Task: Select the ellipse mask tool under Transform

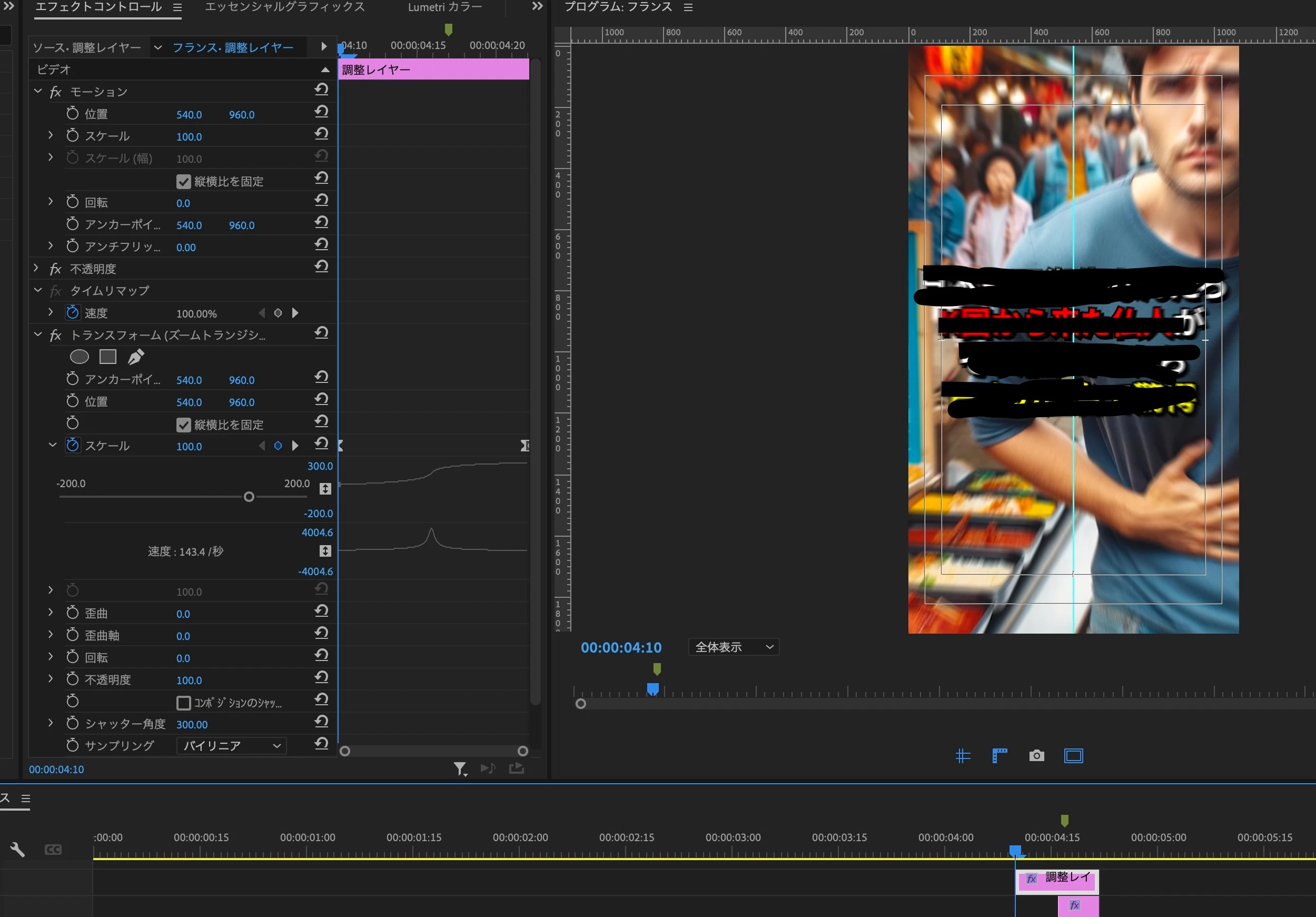Action: 79,357
